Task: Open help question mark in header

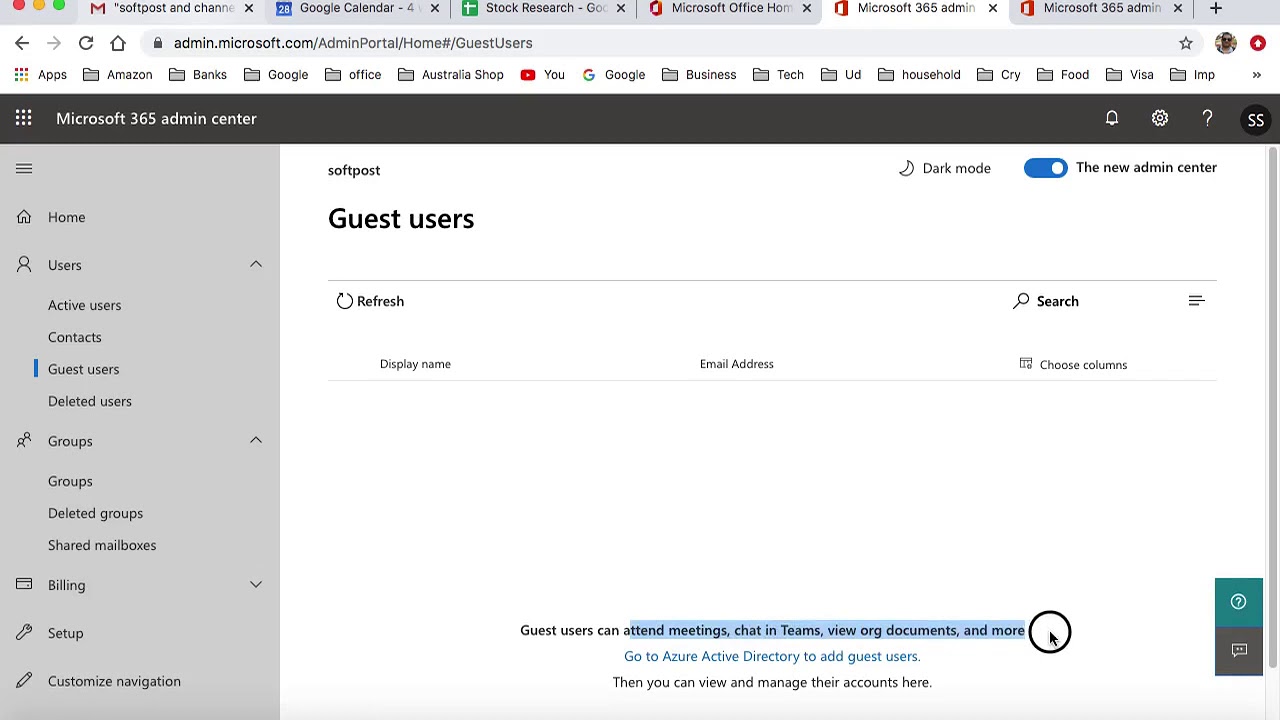Action: [x=1208, y=118]
